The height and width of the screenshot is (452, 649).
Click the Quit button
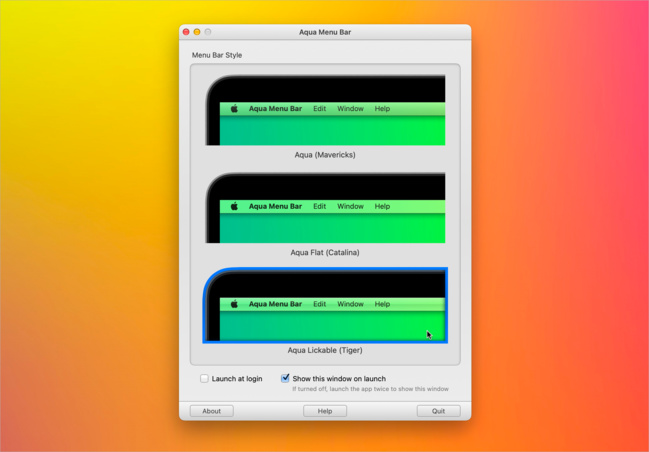click(438, 411)
